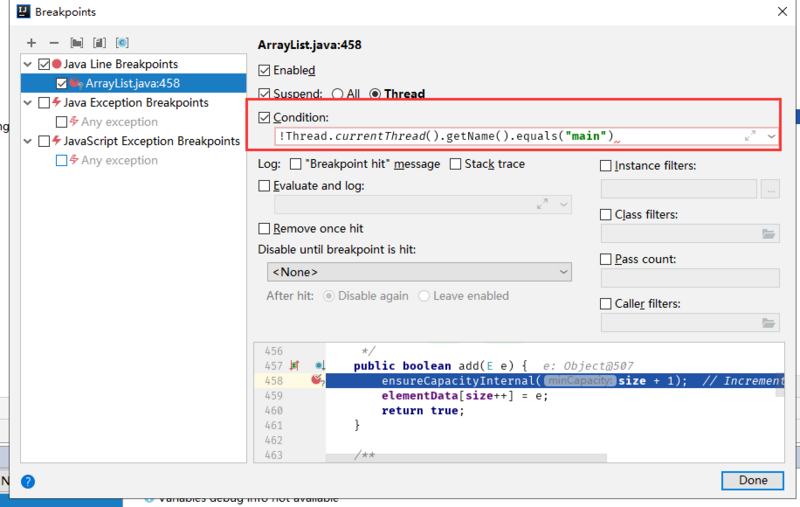Expand the Evaluate and log field icon
The image size is (800, 507).
tap(542, 204)
